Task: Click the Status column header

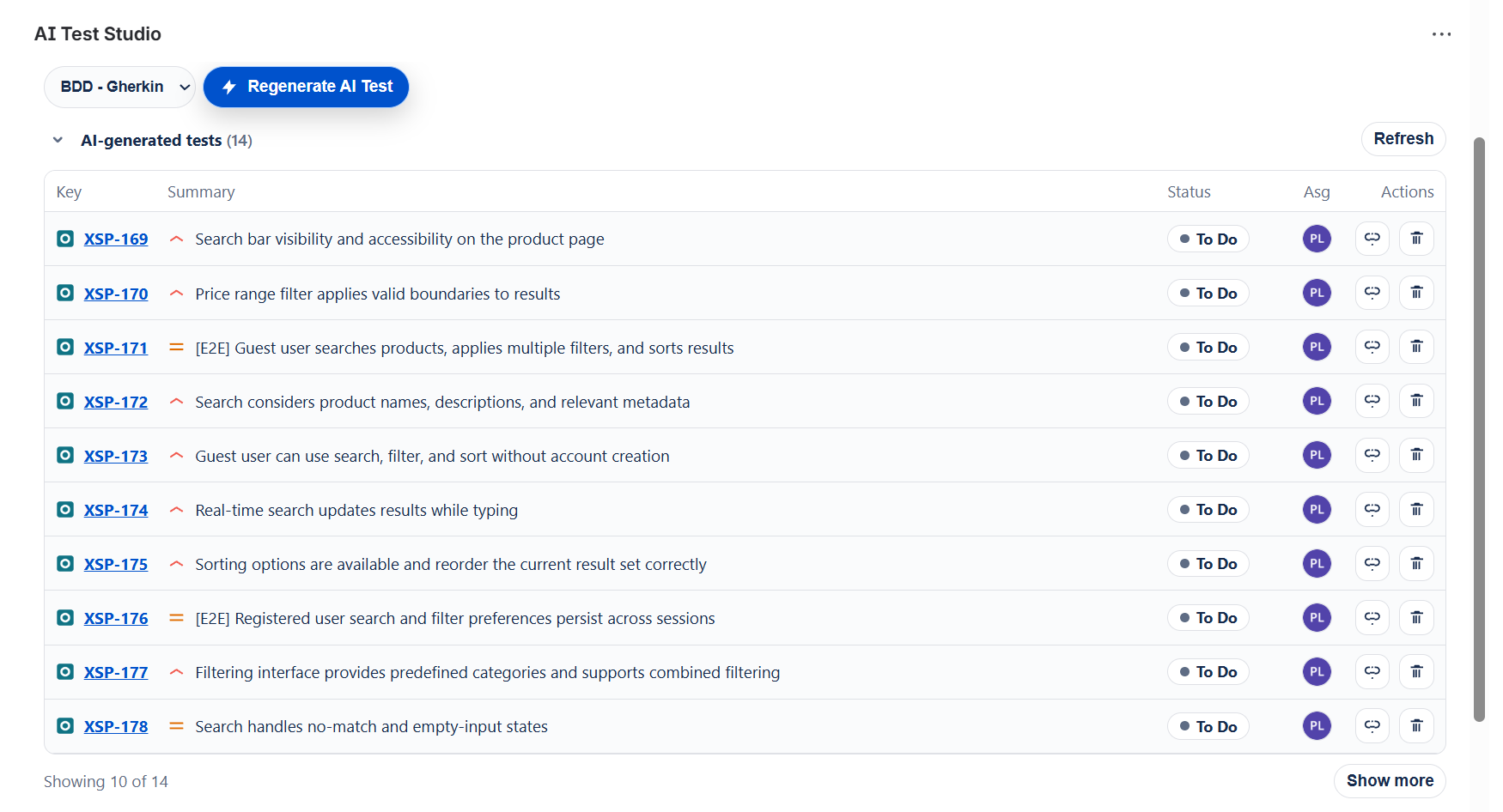Action: [x=1188, y=192]
